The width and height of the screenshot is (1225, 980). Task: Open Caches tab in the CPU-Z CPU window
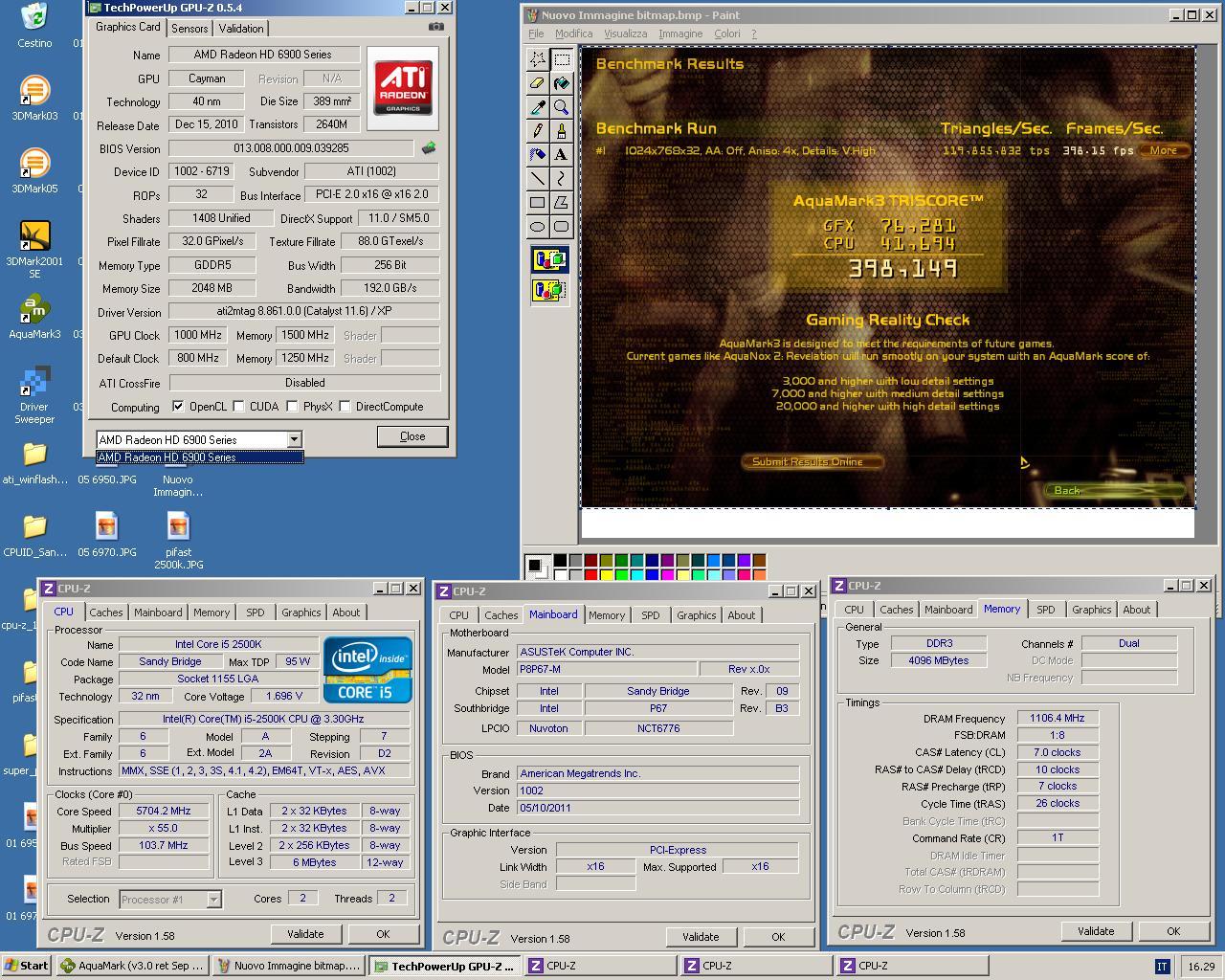[x=106, y=612]
